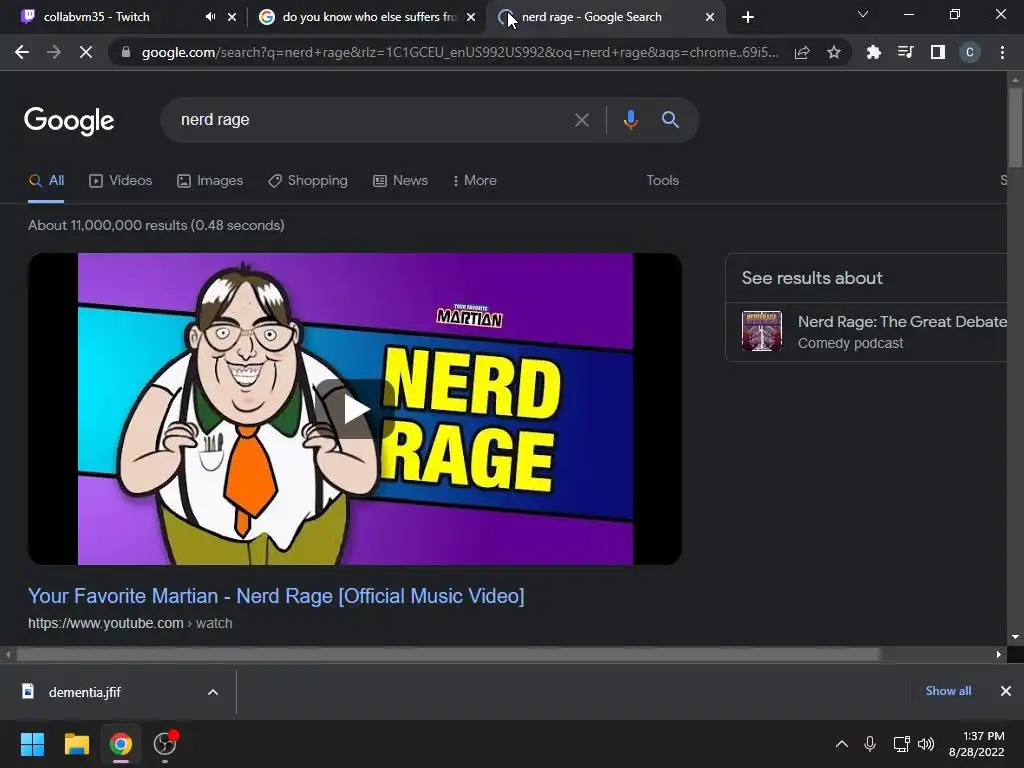Expand the dementia.jfif download options chevron

coord(213,692)
